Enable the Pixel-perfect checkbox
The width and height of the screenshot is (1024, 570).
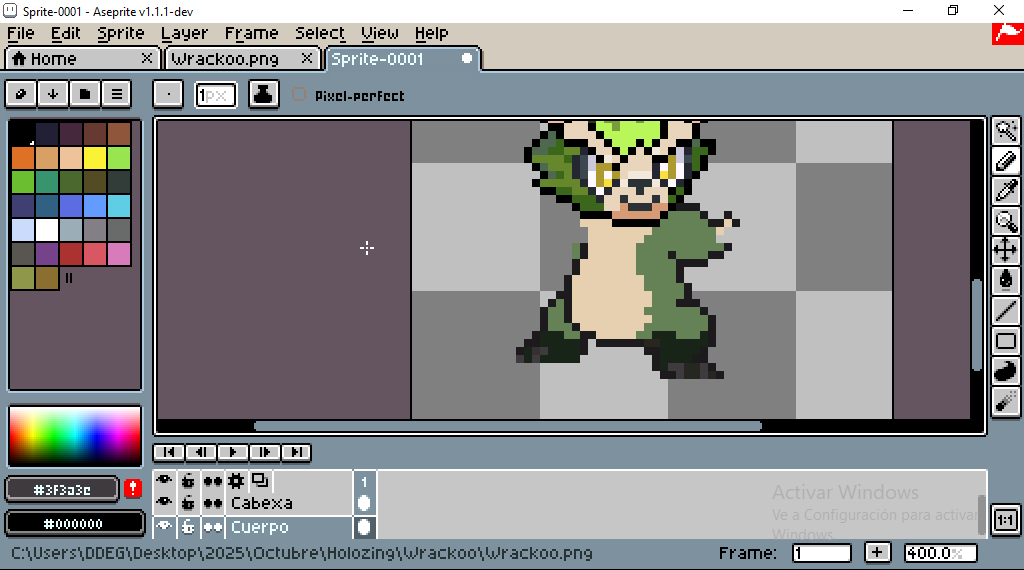point(298,95)
